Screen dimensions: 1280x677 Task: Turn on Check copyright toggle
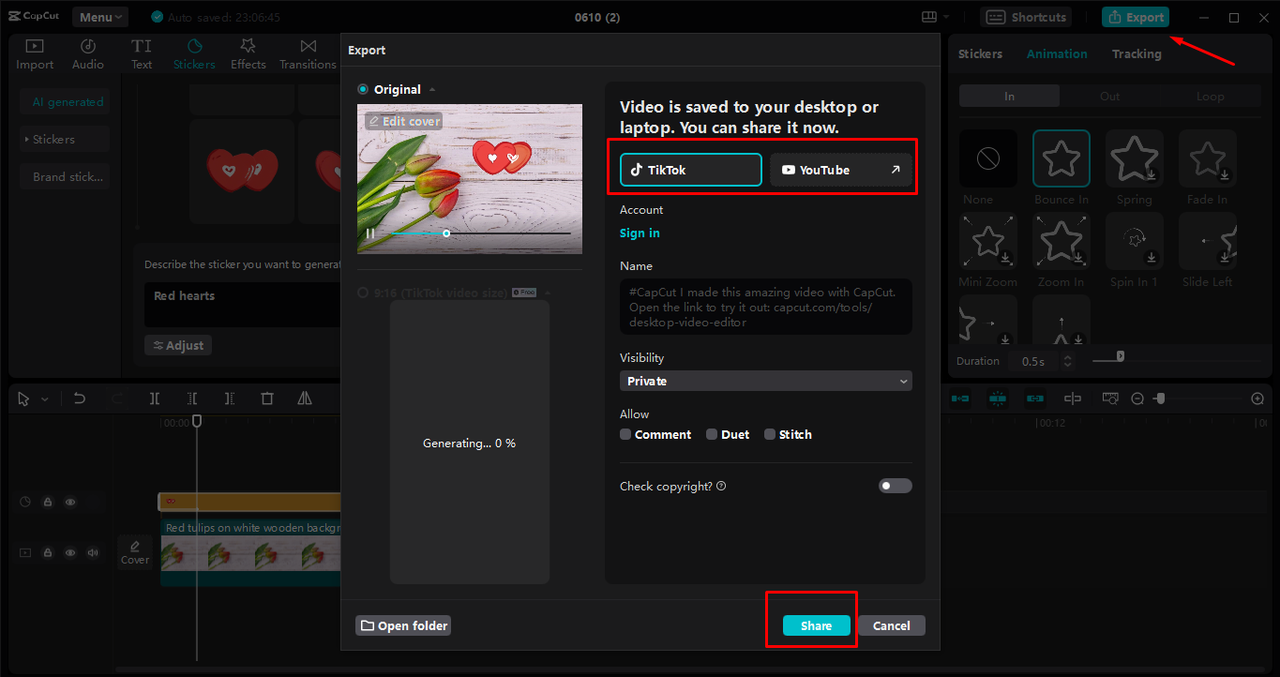click(895, 486)
